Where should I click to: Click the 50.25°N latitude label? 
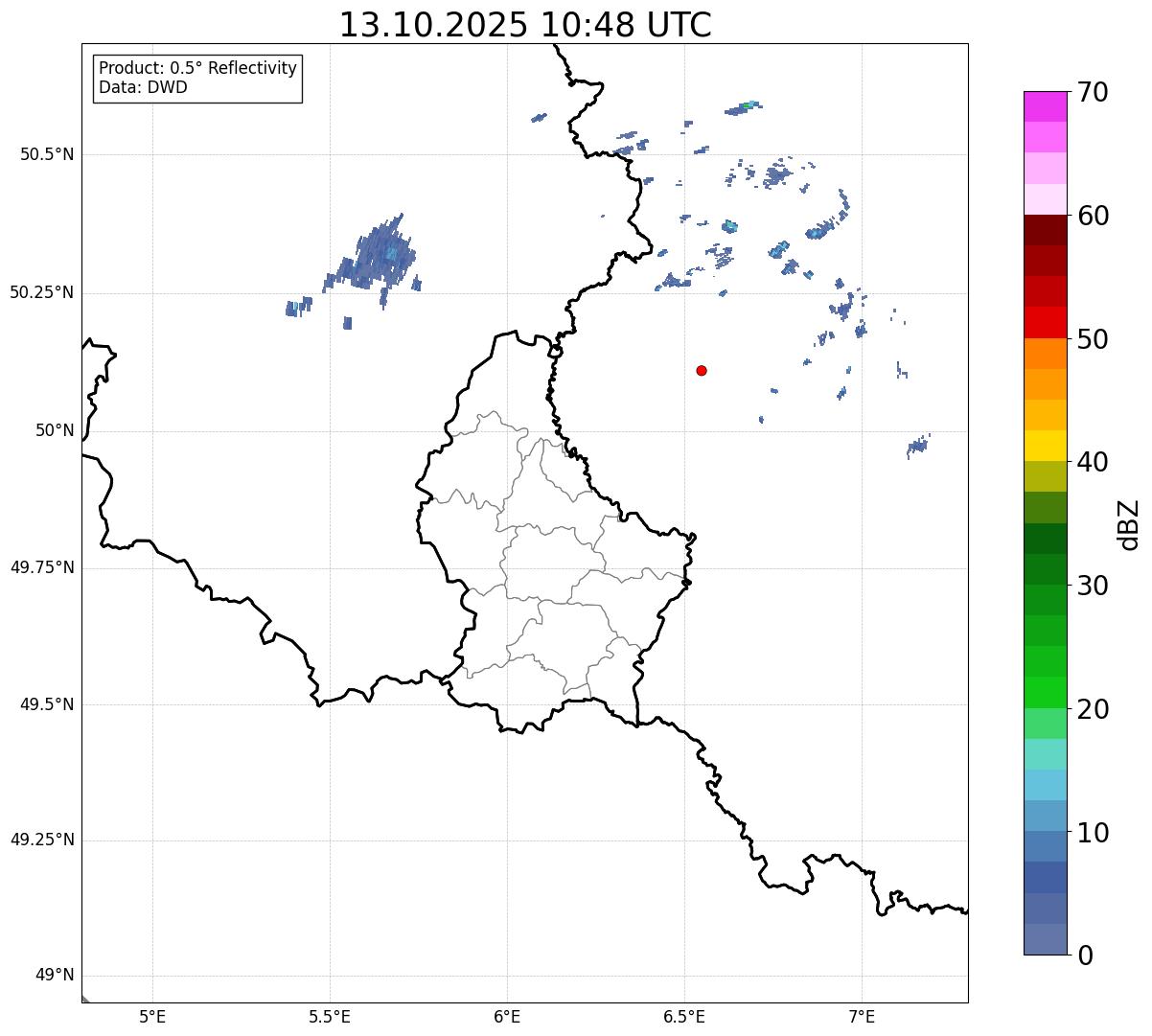pyautogui.click(x=42, y=292)
